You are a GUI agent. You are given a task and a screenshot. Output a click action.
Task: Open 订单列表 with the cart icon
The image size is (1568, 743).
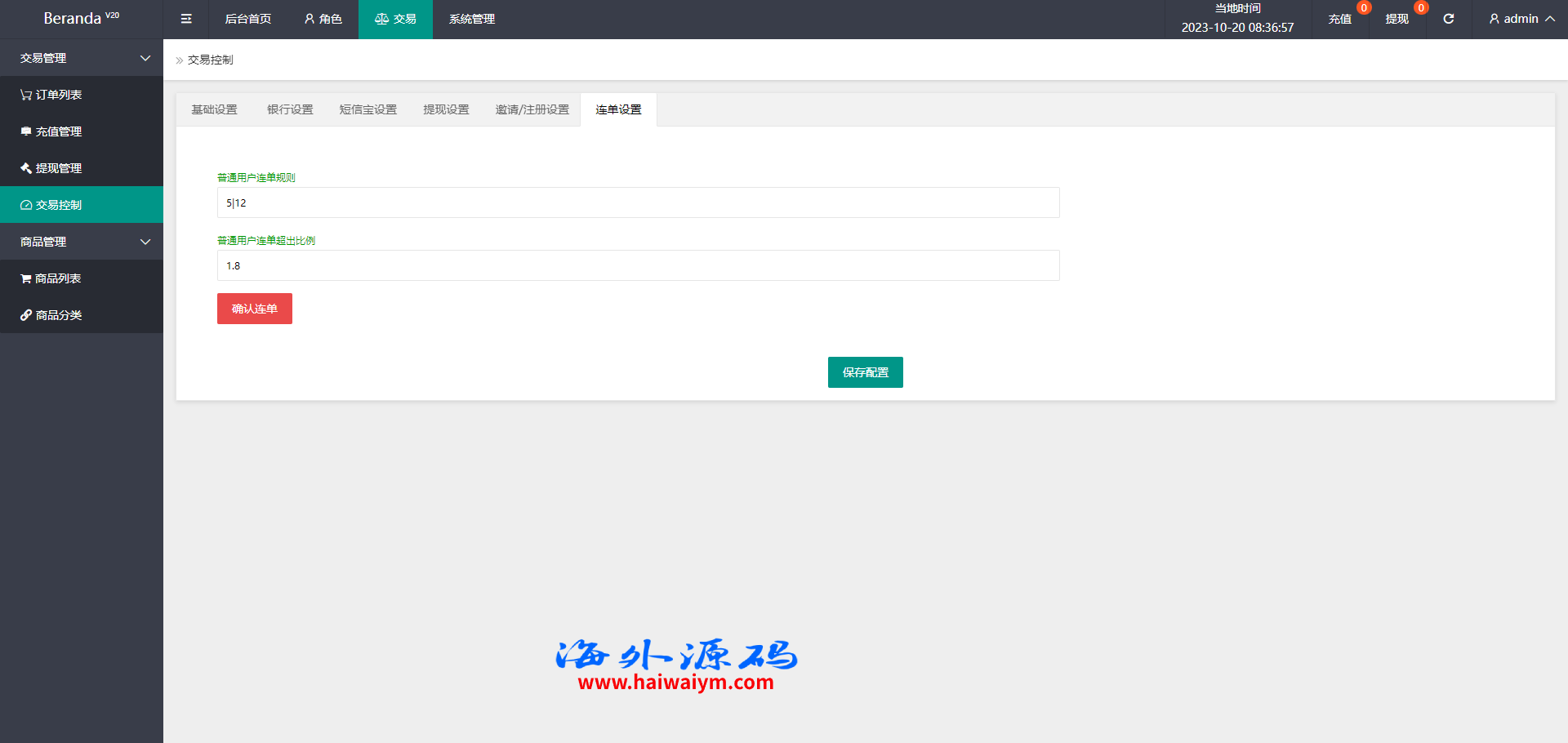pyautogui.click(x=51, y=95)
